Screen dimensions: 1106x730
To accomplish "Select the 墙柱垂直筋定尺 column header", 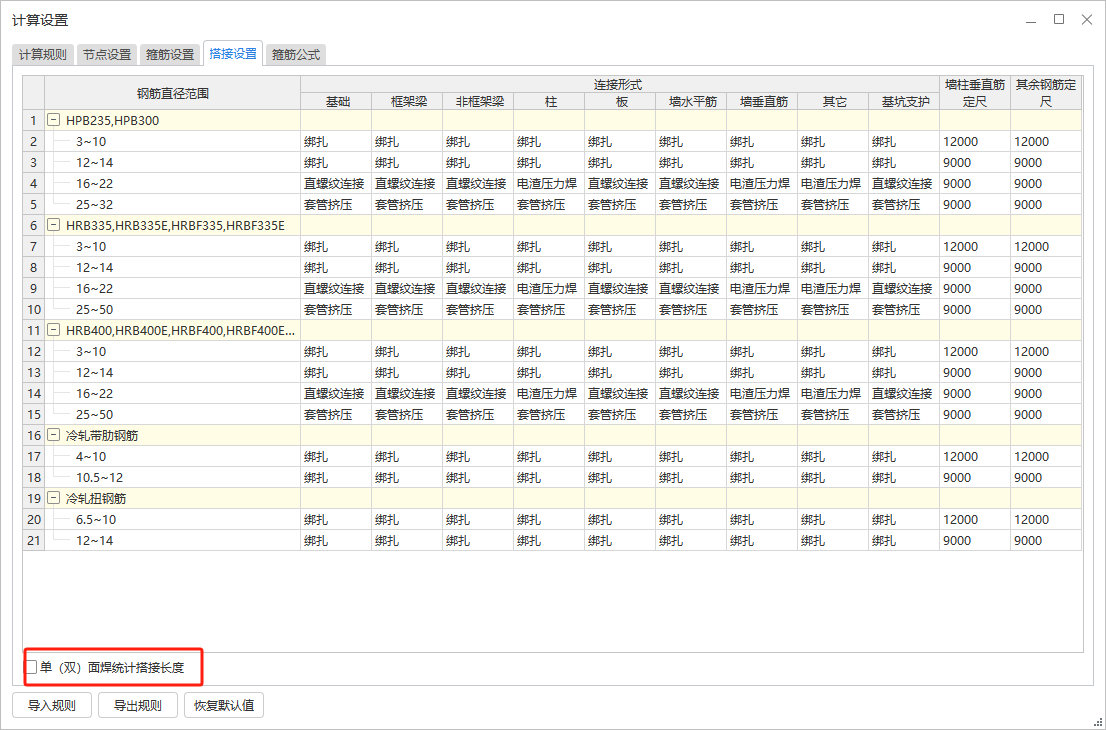I will click(976, 93).
